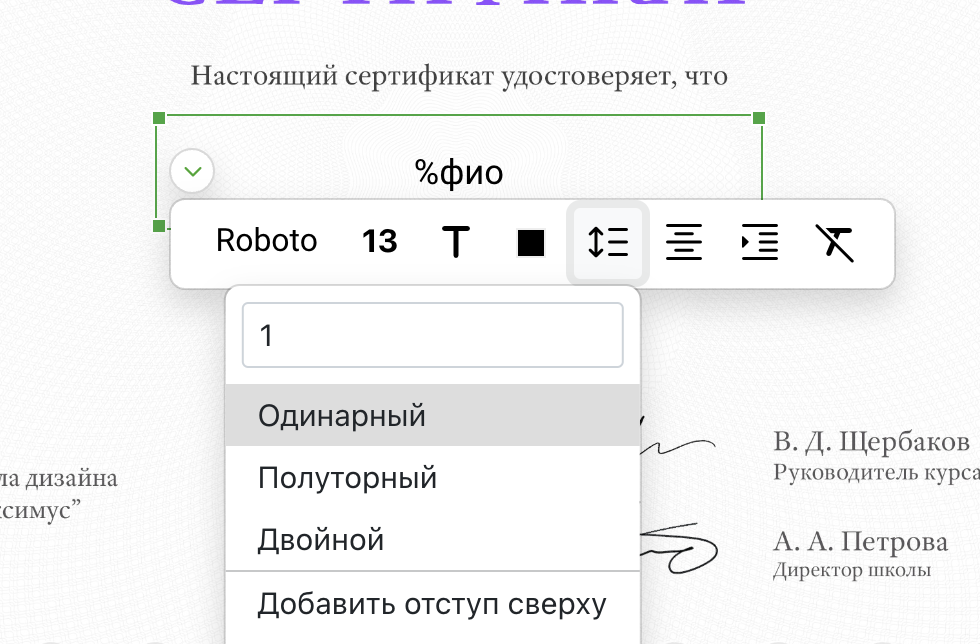Select the Одинарный spacing option

pos(432,415)
